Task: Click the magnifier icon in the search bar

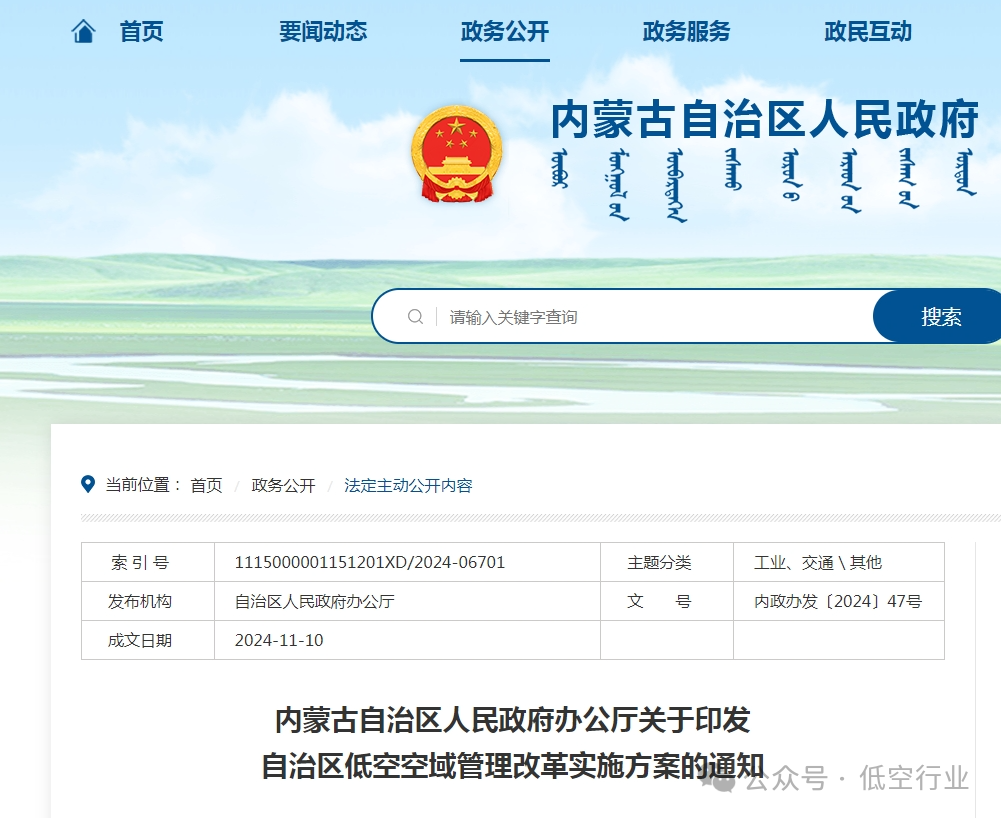Action: coord(415,316)
